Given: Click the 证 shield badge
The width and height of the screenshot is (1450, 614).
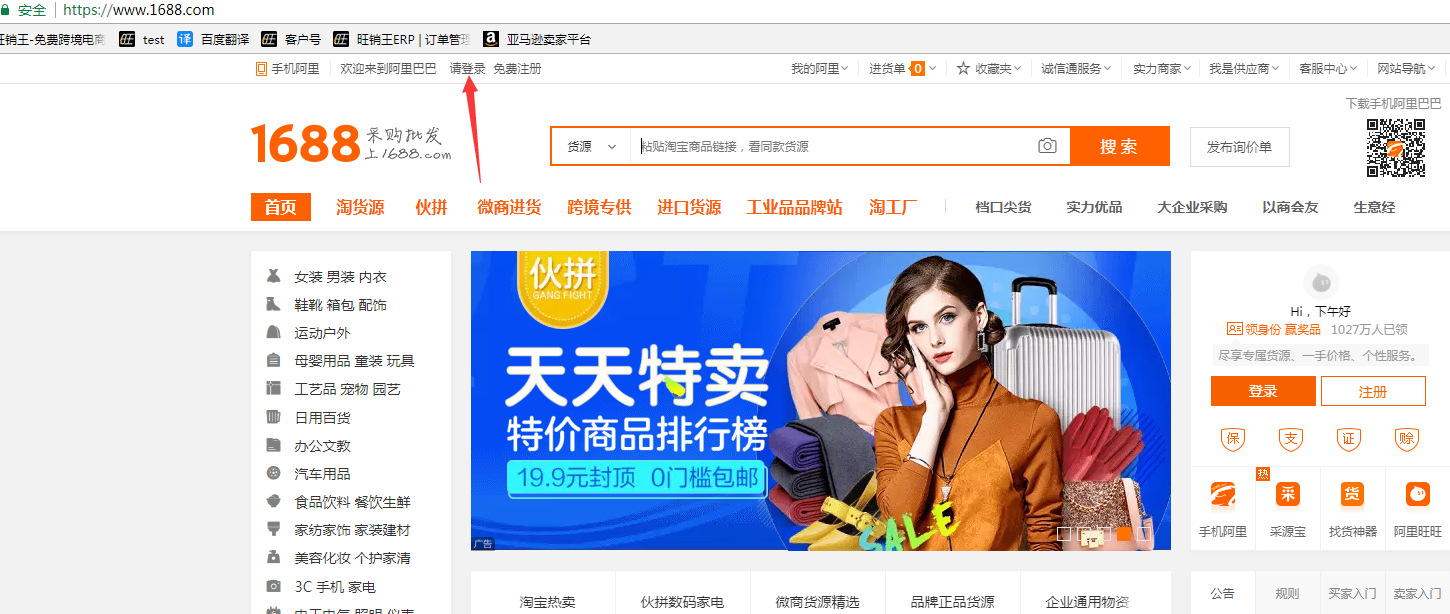Looking at the screenshot, I should pyautogui.click(x=1349, y=438).
